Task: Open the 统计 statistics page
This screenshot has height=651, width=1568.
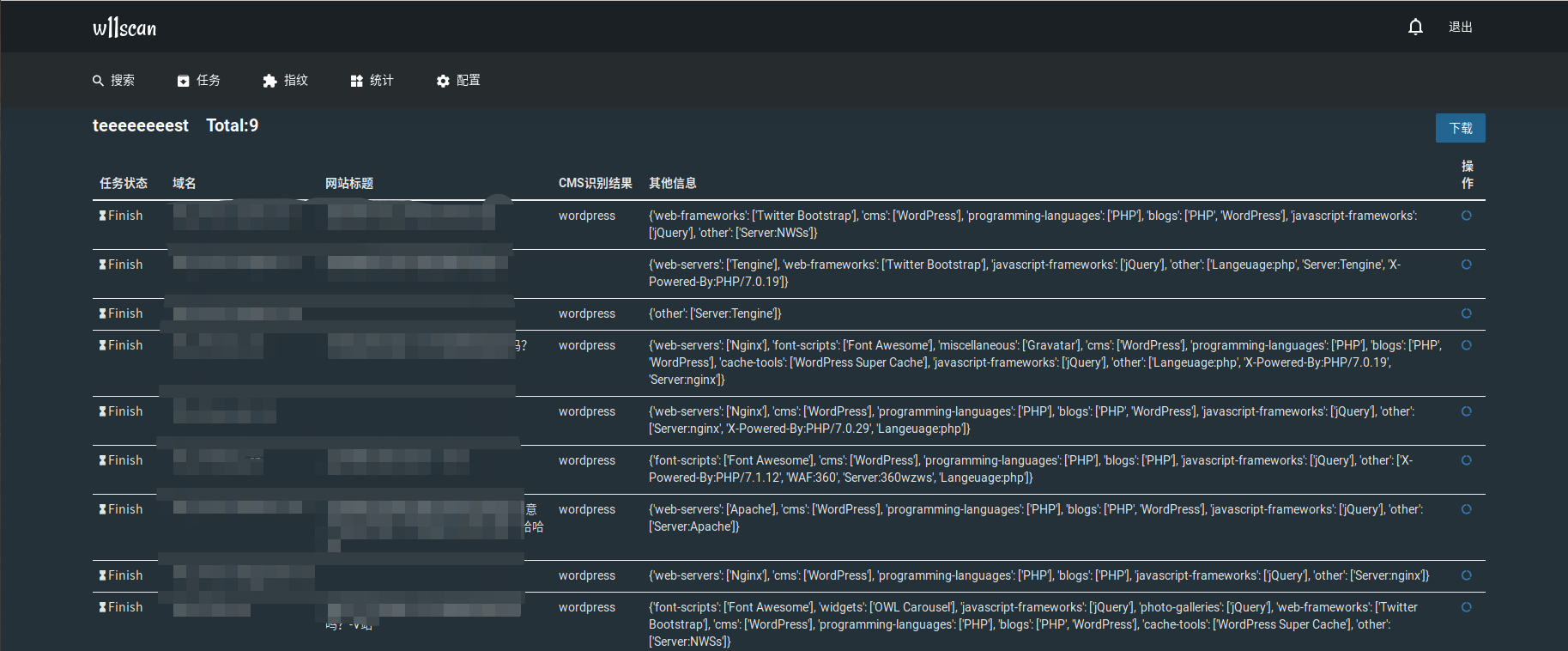Action: 372,80
